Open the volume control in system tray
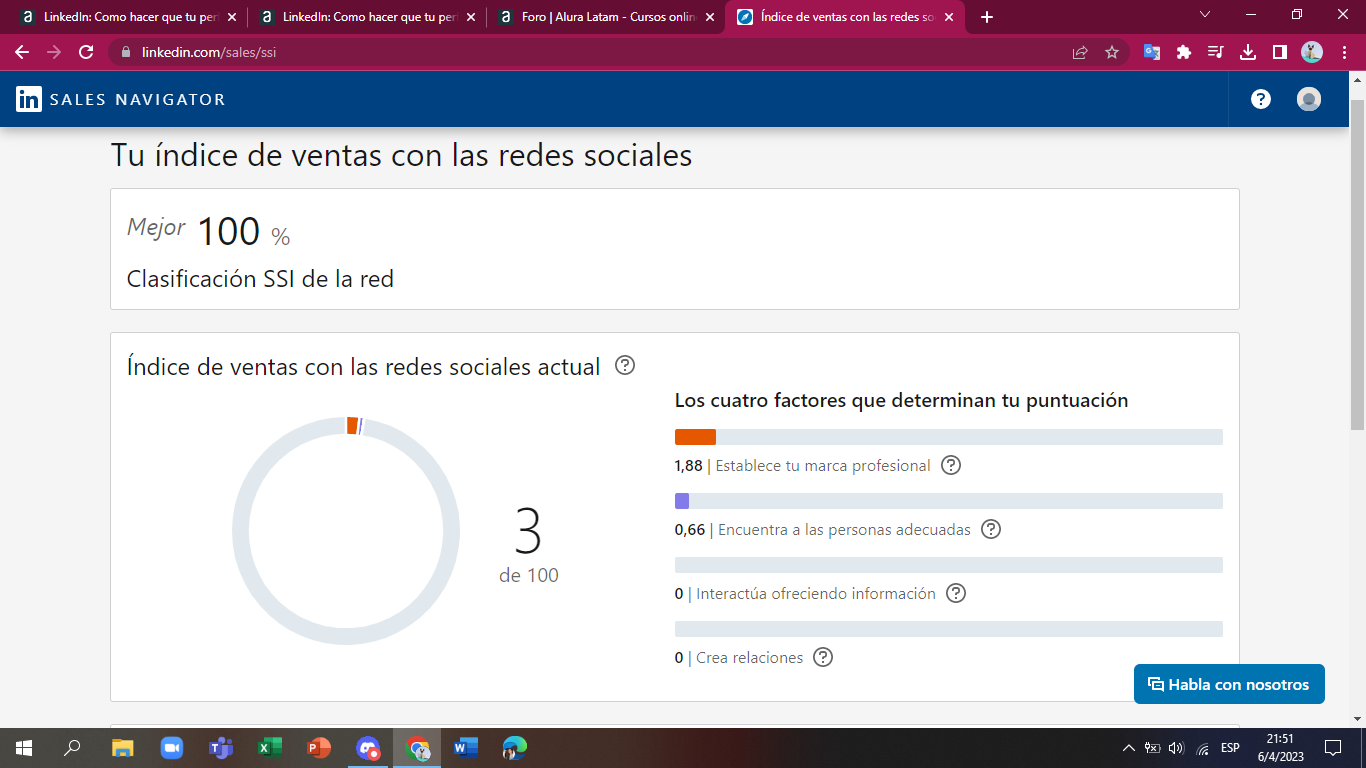Viewport: 1366px width, 768px height. [x=1176, y=748]
